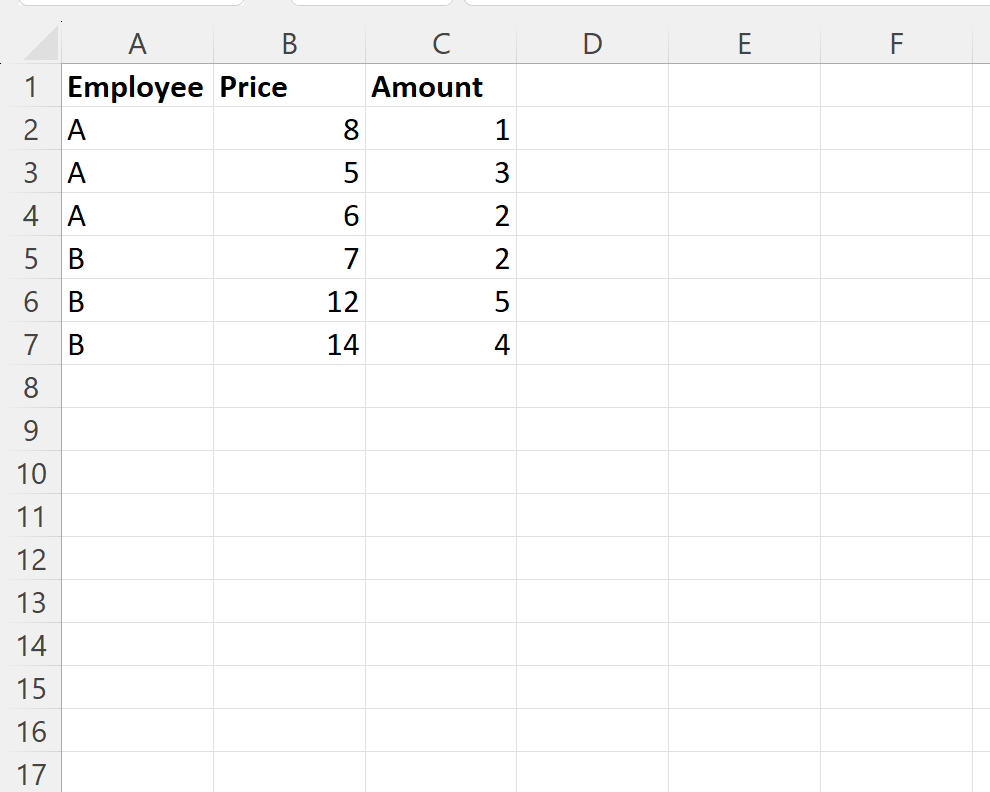Click the Employee header cell

[x=138, y=85]
